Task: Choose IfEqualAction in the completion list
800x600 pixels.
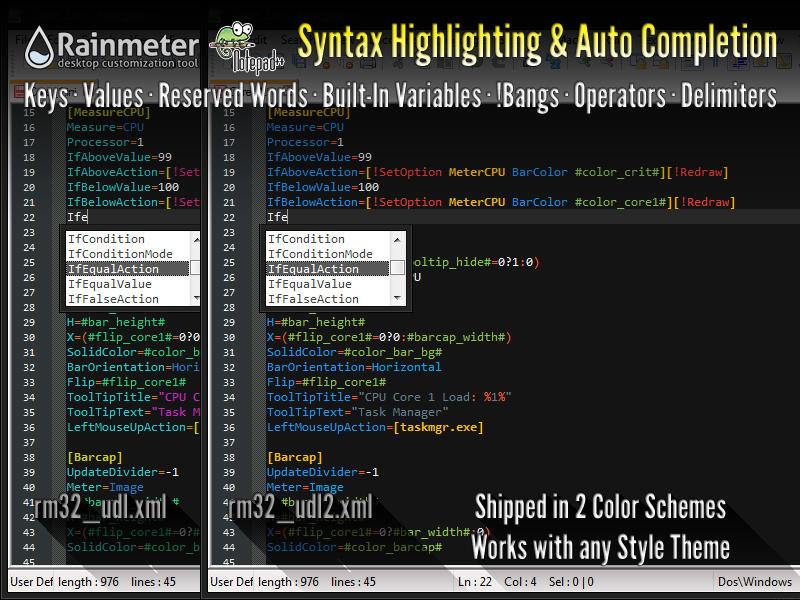Action: tap(307, 268)
